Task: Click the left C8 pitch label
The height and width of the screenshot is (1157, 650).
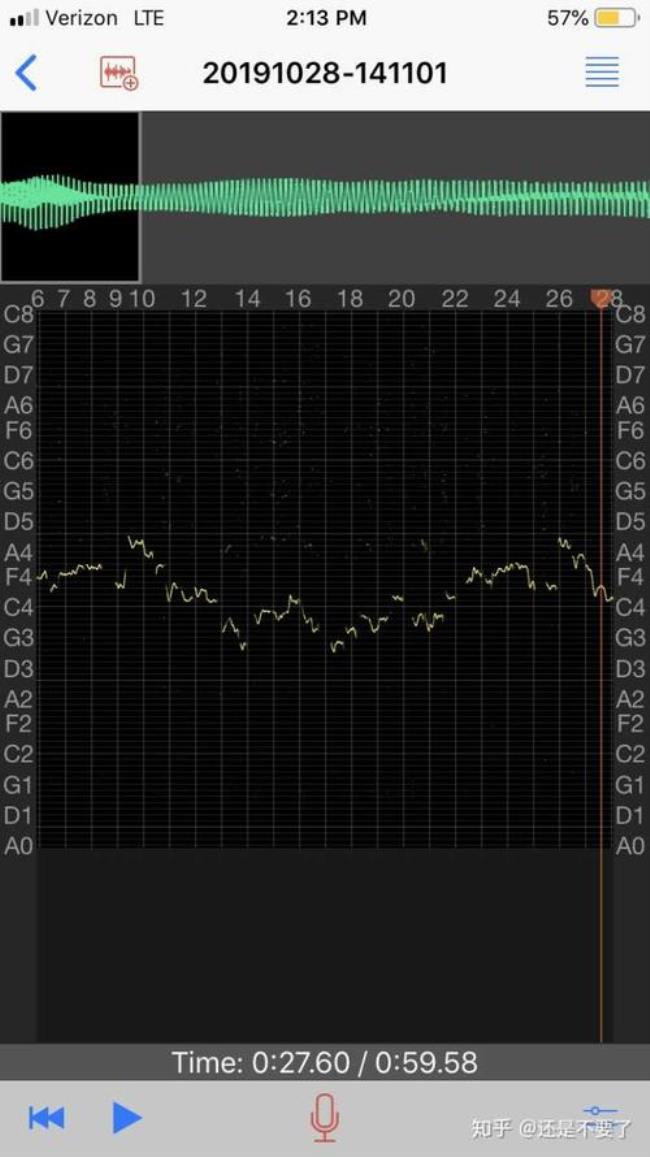Action: 18,315
